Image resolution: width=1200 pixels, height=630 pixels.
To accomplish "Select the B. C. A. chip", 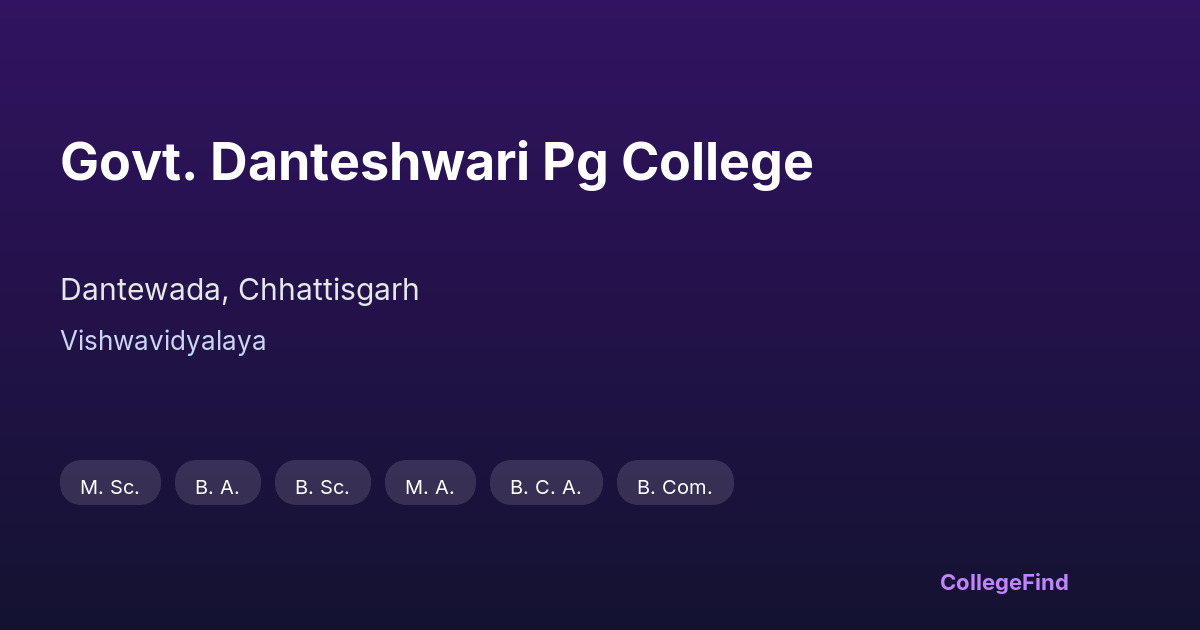I will coord(546,483).
